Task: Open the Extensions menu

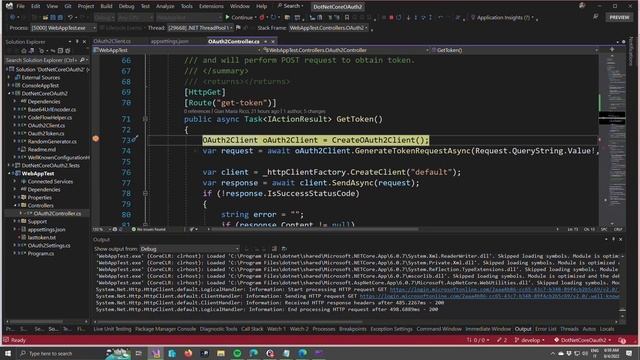Action: tap(211, 6)
